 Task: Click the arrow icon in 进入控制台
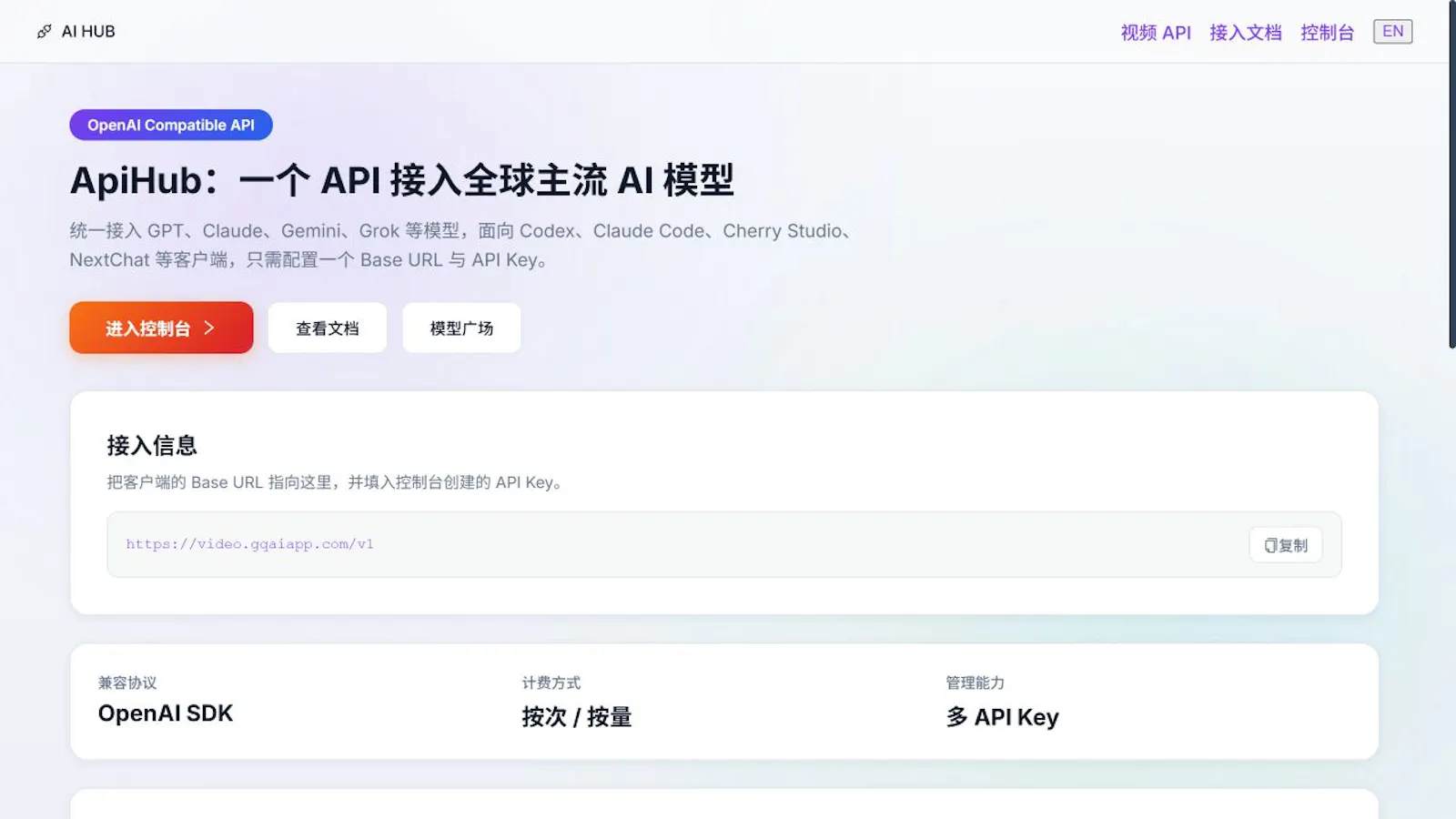click(x=209, y=328)
